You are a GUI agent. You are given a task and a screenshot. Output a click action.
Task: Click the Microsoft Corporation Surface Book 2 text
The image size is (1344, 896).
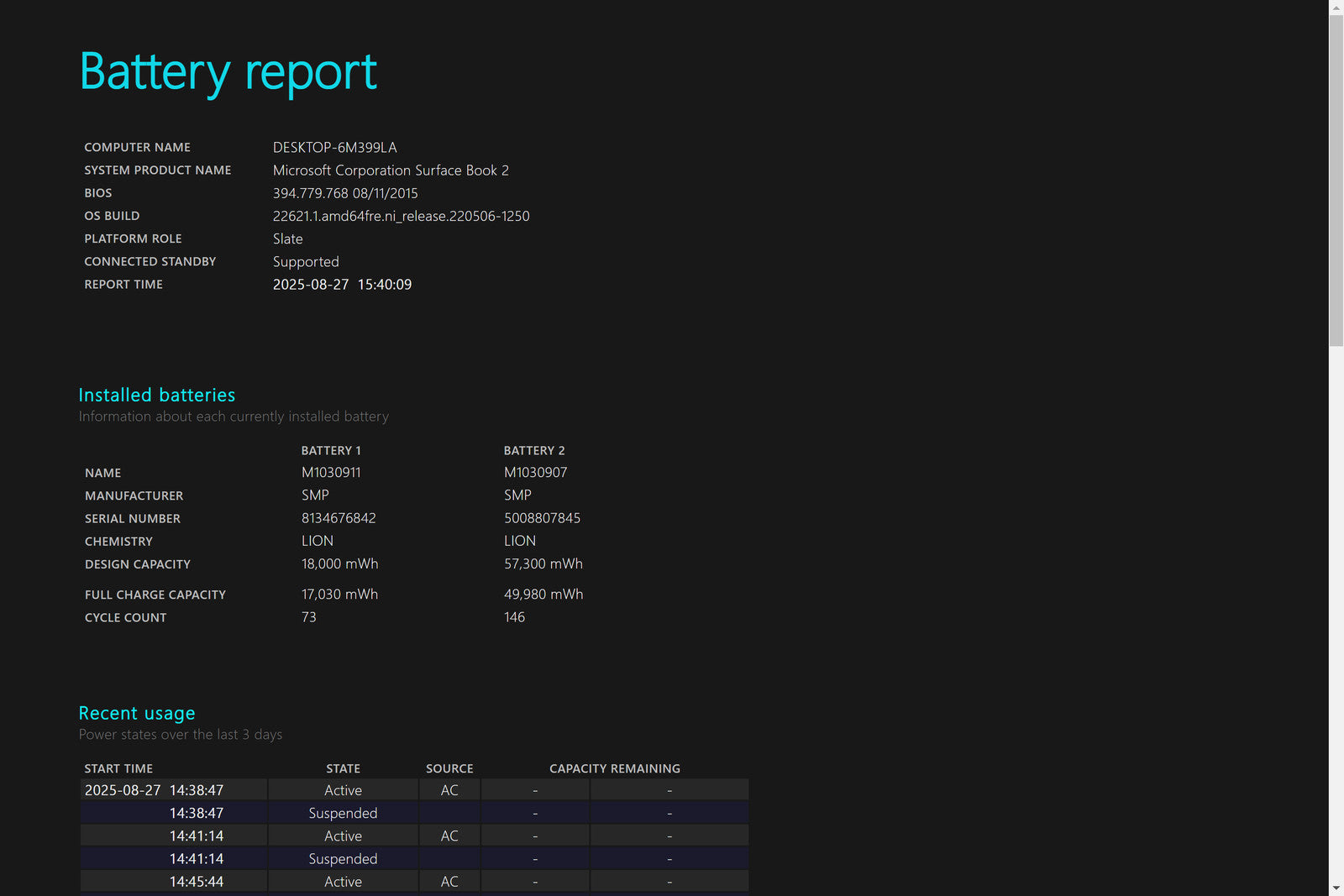(x=391, y=170)
